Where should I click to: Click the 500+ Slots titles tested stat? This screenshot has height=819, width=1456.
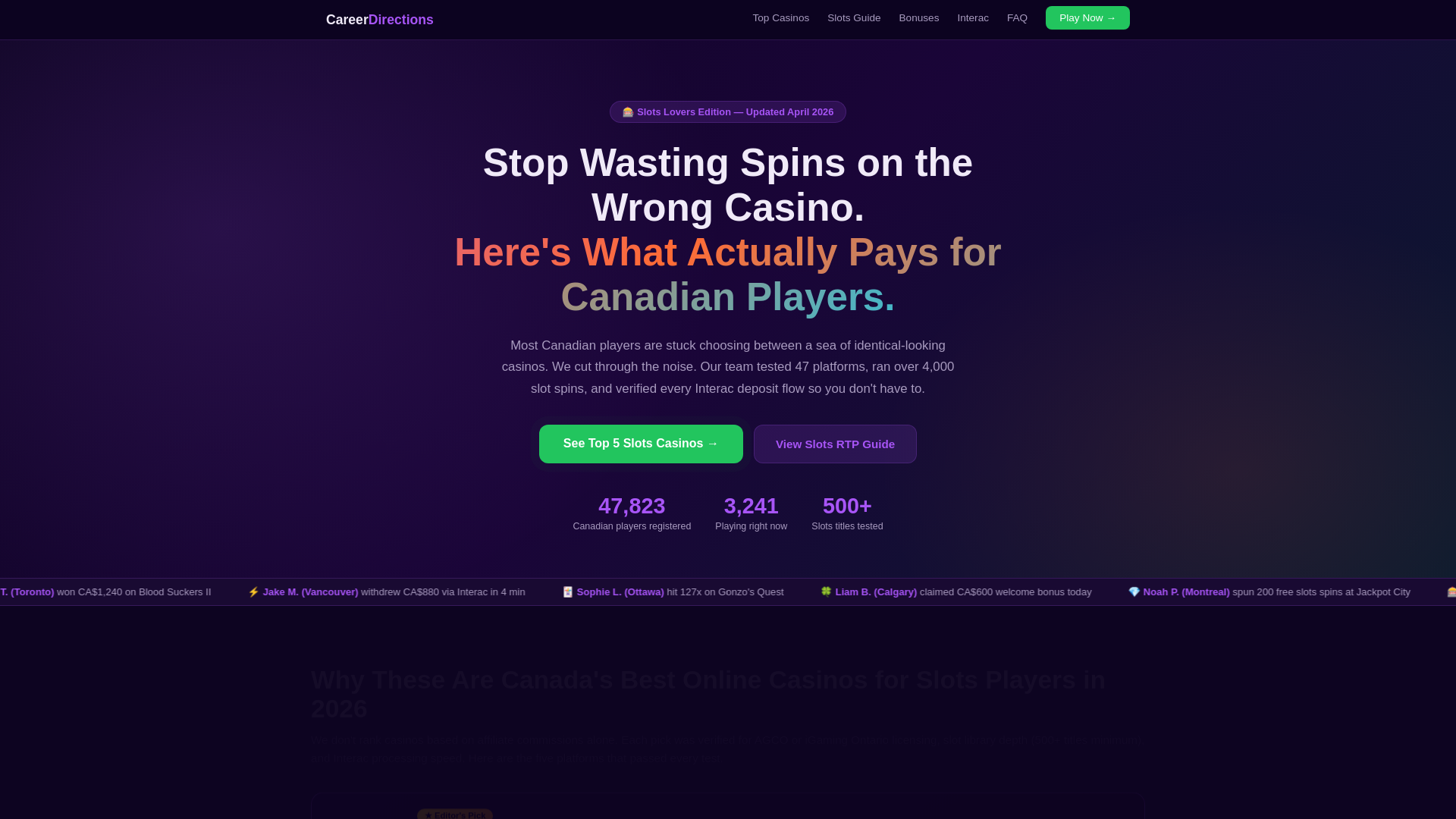pyautogui.click(x=847, y=513)
